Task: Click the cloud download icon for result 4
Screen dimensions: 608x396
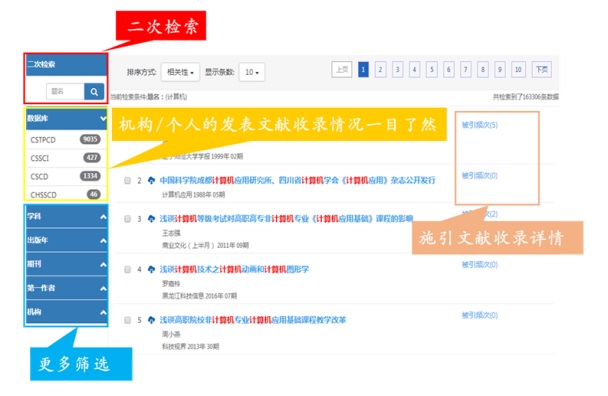Action: 151,269
